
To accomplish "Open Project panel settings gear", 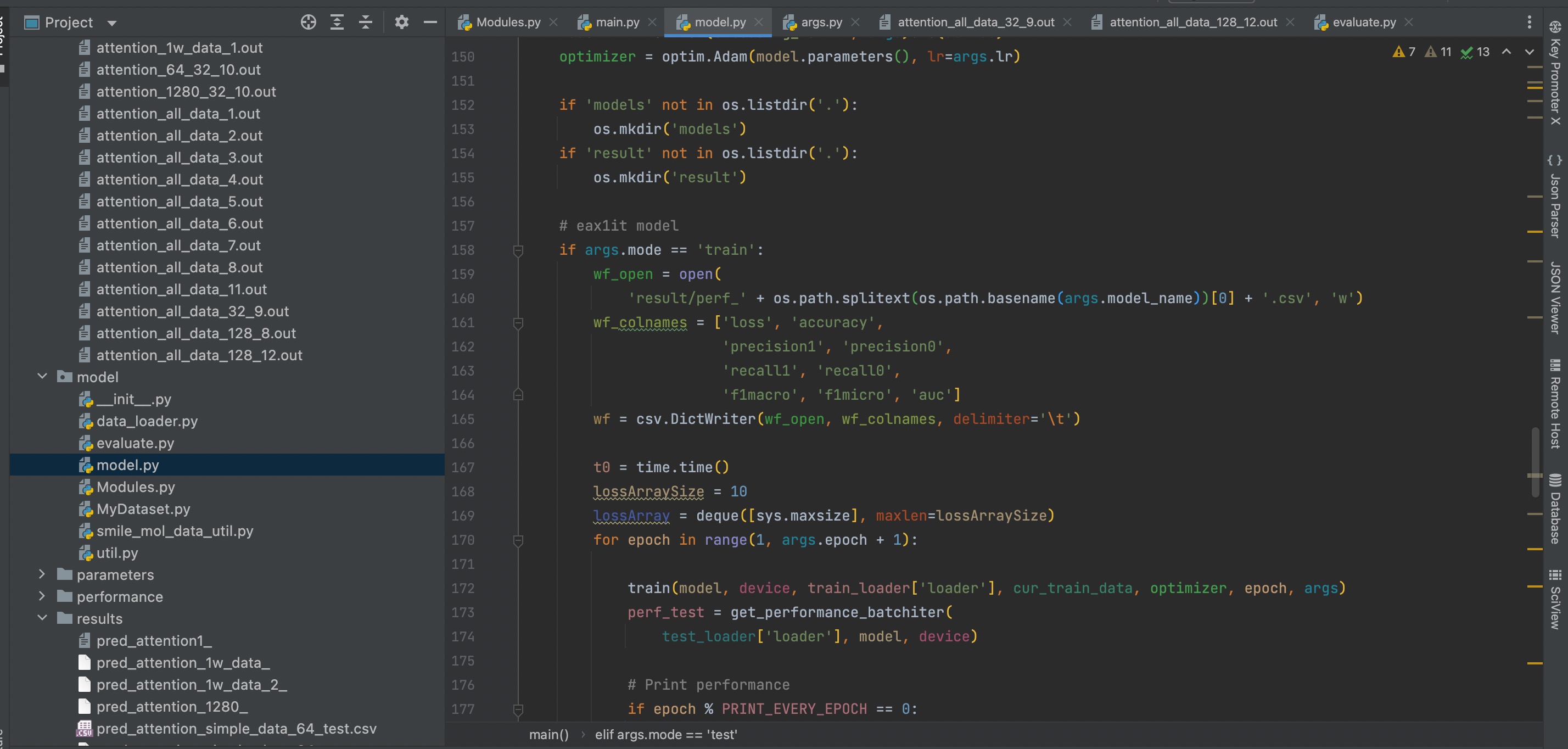I will pos(401,23).
